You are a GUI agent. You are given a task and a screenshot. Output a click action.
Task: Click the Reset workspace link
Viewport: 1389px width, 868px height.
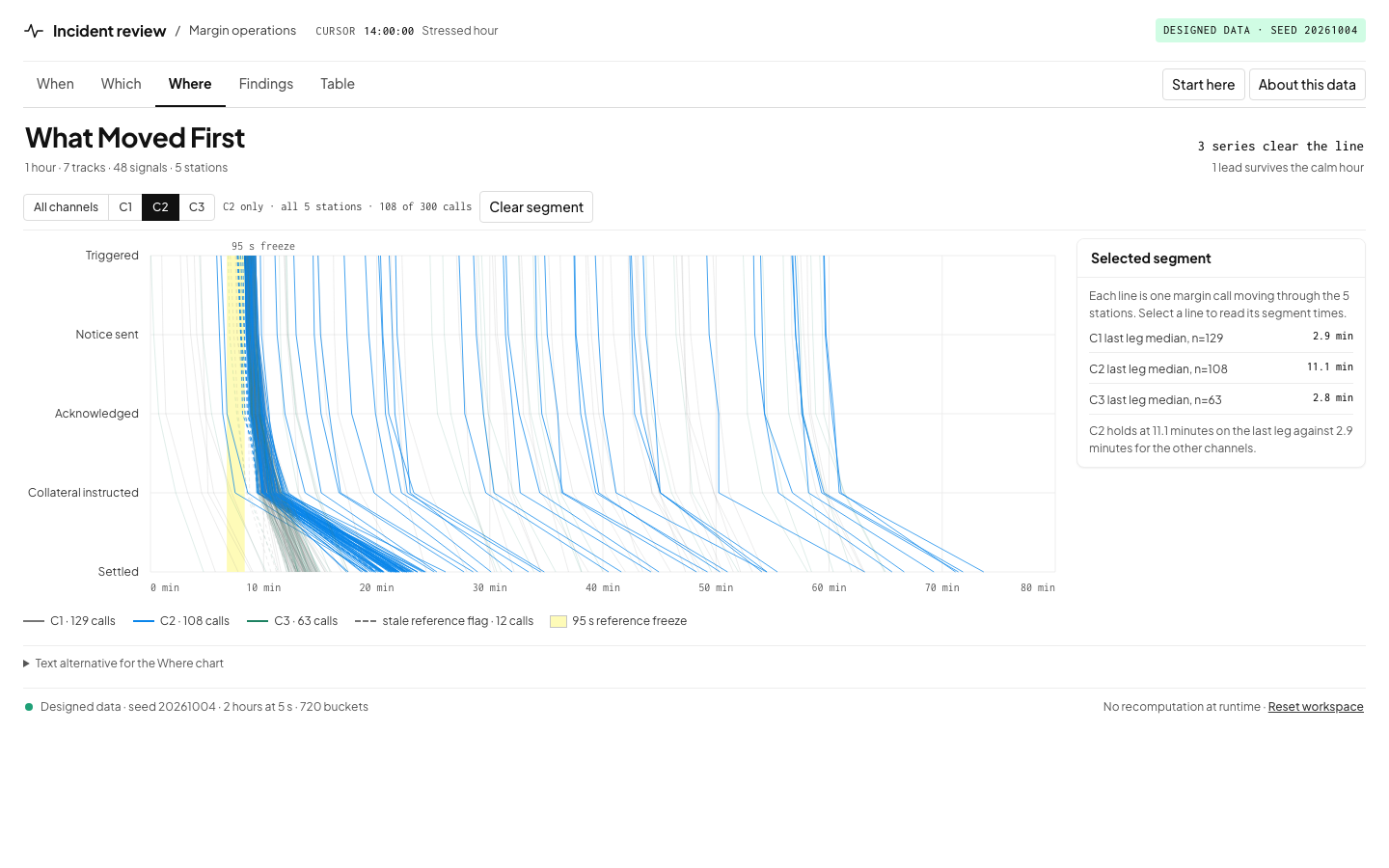tap(1316, 707)
